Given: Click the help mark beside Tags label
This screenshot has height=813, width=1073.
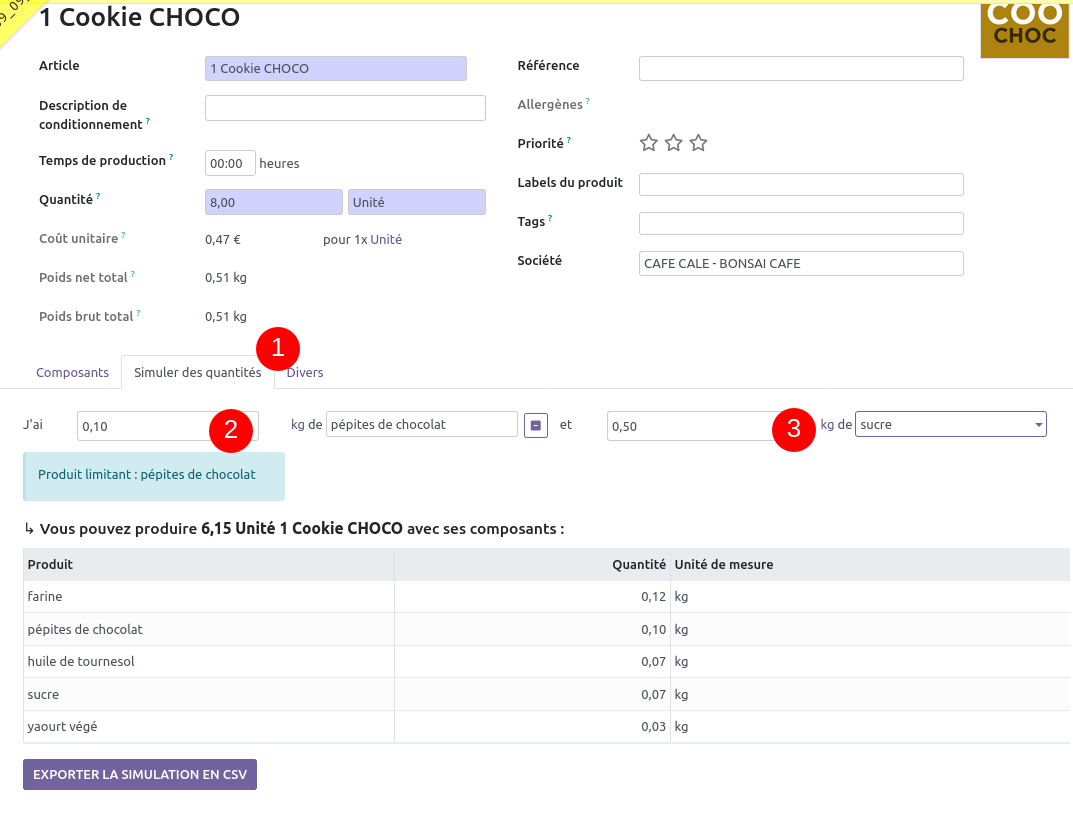Looking at the screenshot, I should [x=551, y=218].
